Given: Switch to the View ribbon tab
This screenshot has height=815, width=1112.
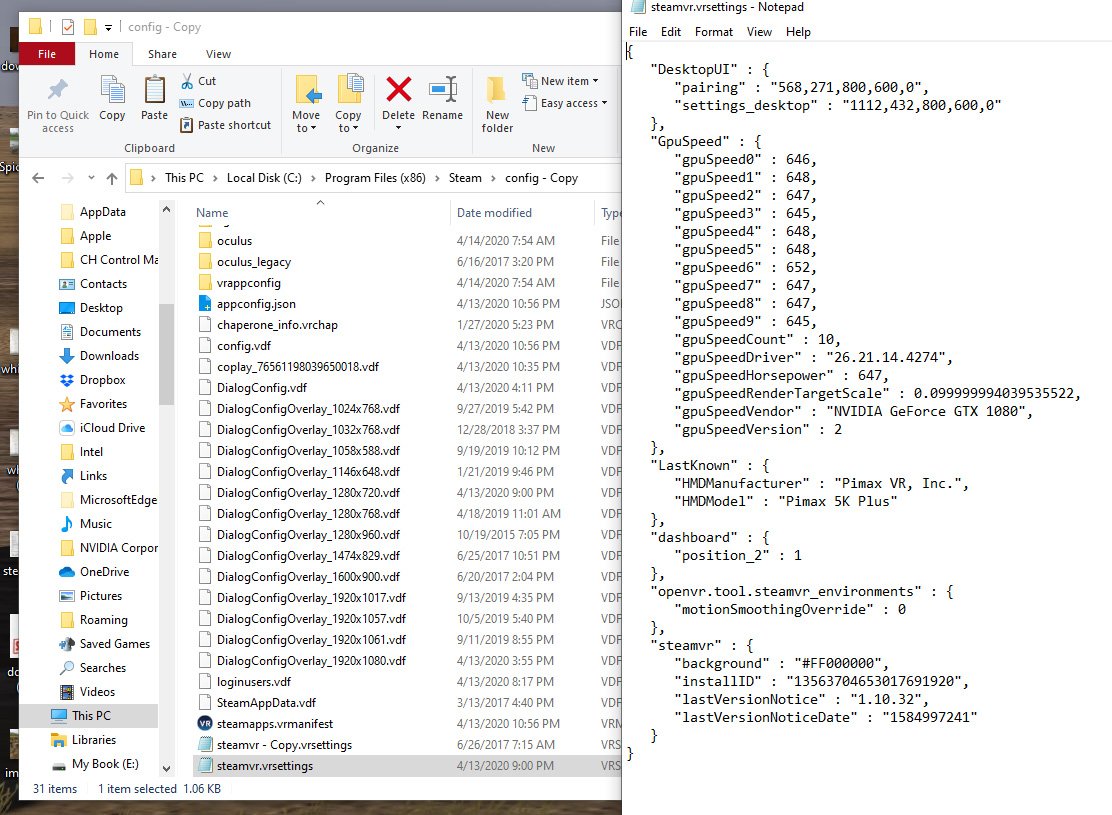Looking at the screenshot, I should click(x=218, y=54).
